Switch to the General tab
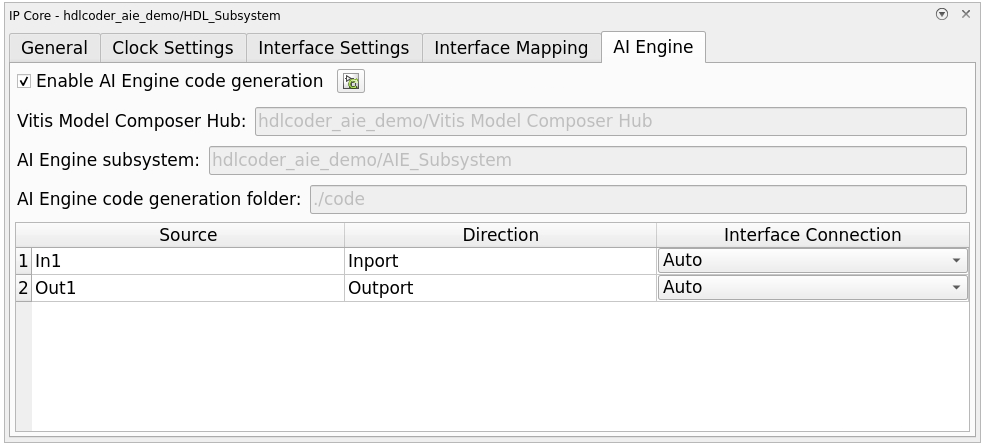Viewport: 985px width, 447px height. (54, 48)
